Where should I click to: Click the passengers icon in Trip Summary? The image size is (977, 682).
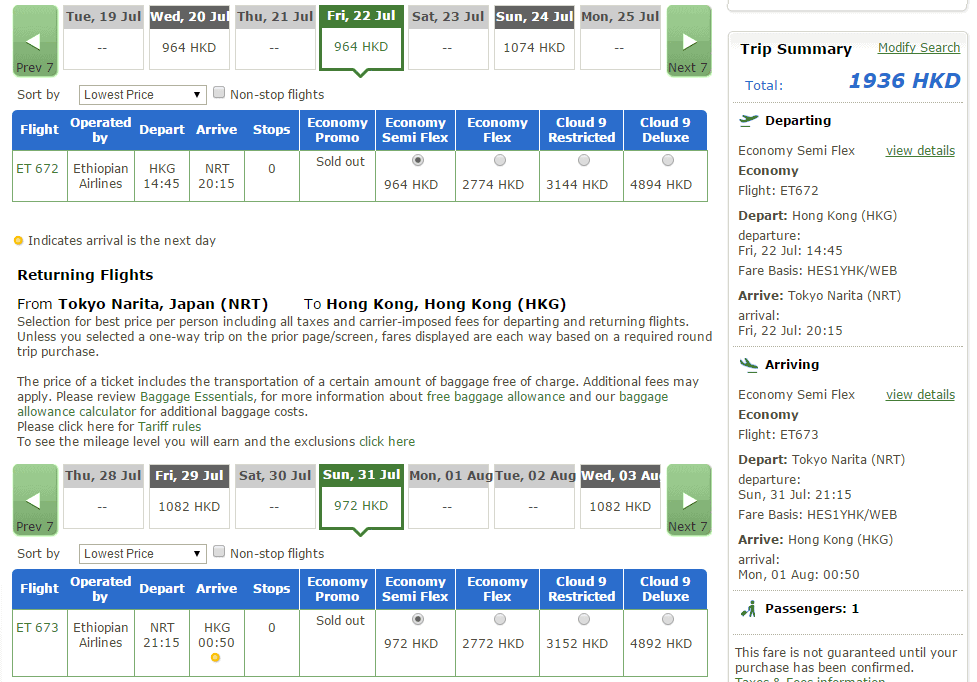pyautogui.click(x=748, y=608)
